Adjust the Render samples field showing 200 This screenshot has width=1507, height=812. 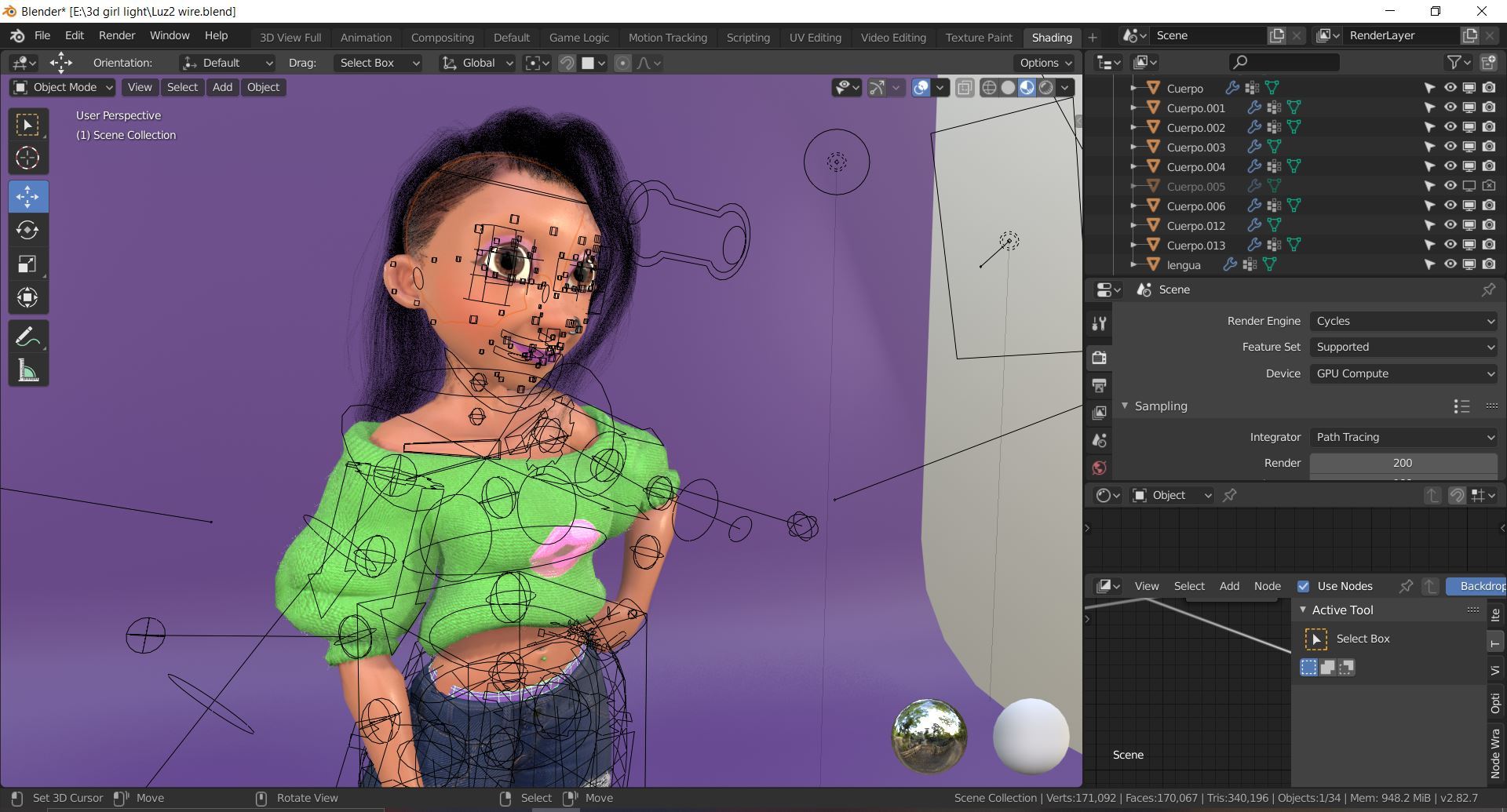point(1402,463)
